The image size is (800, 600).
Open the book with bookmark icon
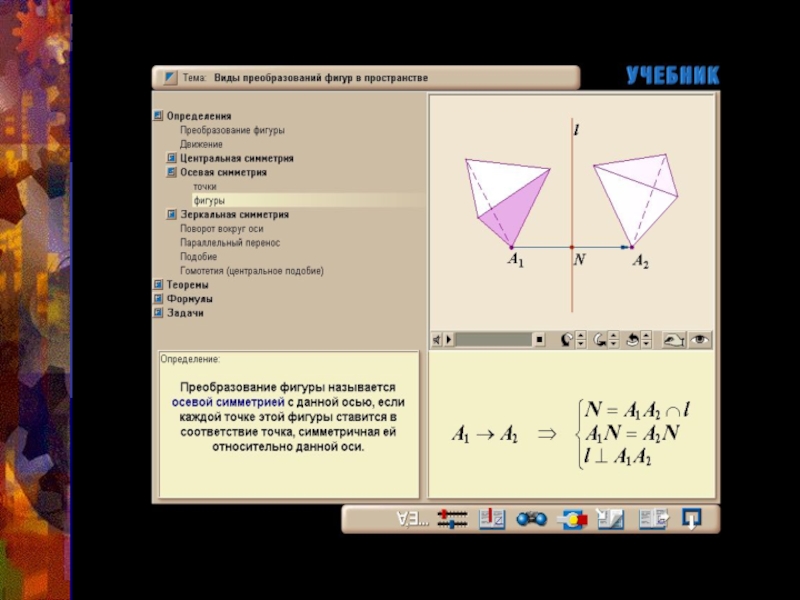(492, 519)
